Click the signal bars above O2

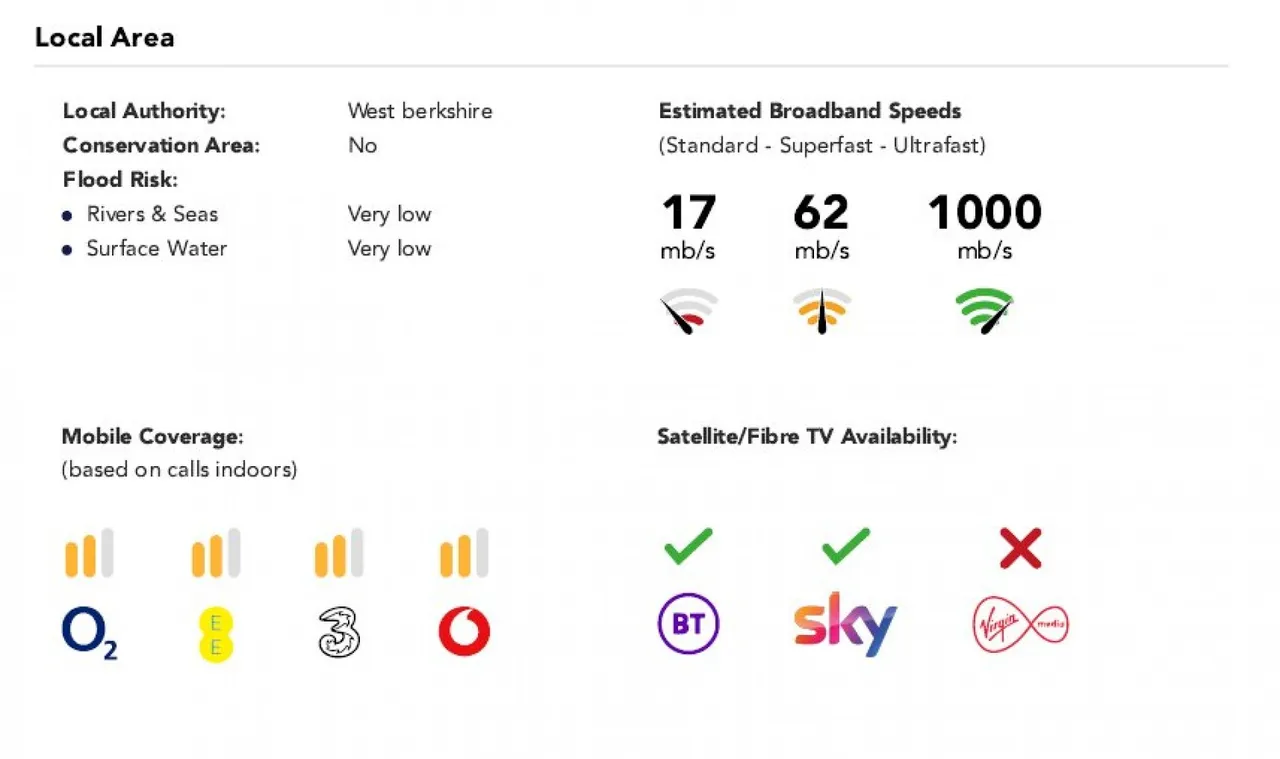pyautogui.click(x=90, y=553)
